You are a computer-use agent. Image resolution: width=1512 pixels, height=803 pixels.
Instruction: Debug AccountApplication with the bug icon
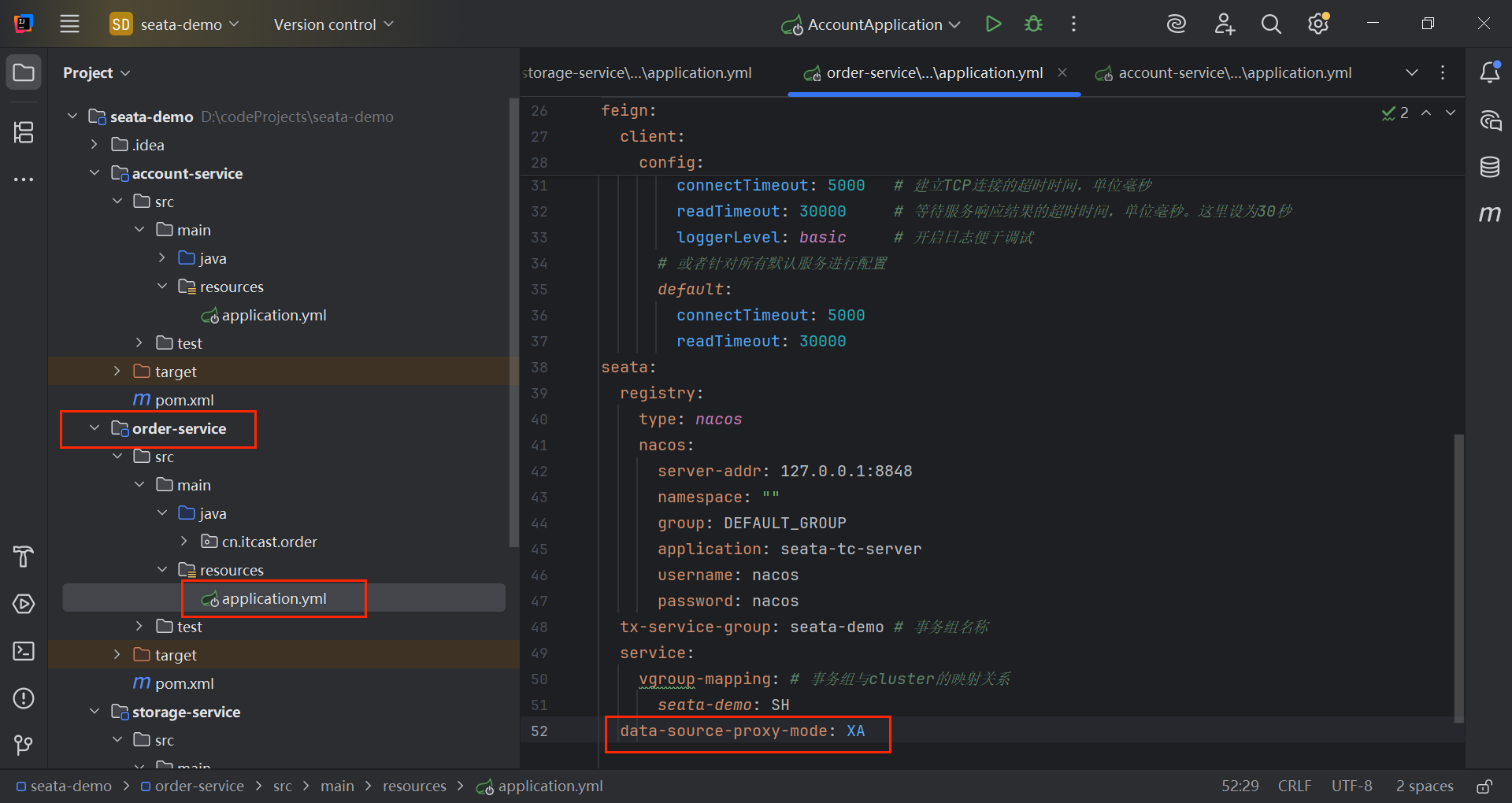coord(1033,24)
